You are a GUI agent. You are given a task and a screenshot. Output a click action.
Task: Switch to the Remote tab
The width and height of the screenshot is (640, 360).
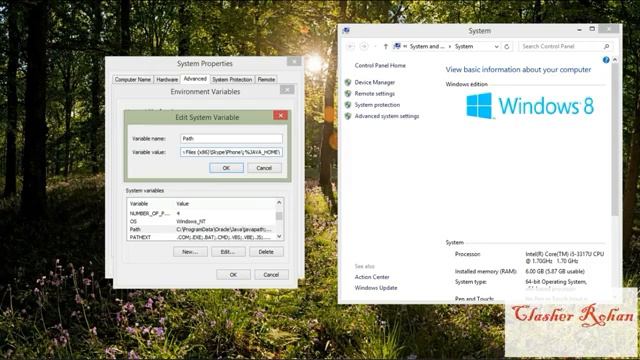tap(266, 79)
